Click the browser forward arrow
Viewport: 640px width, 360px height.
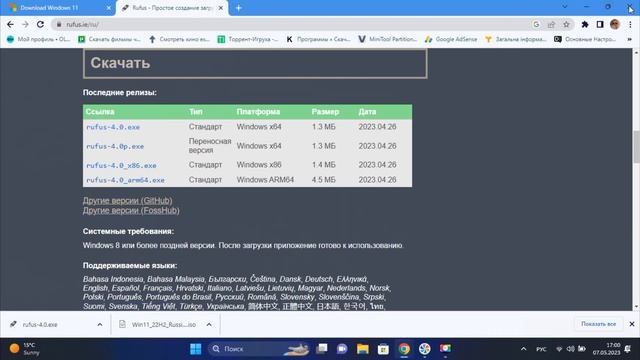pyautogui.click(x=25, y=24)
